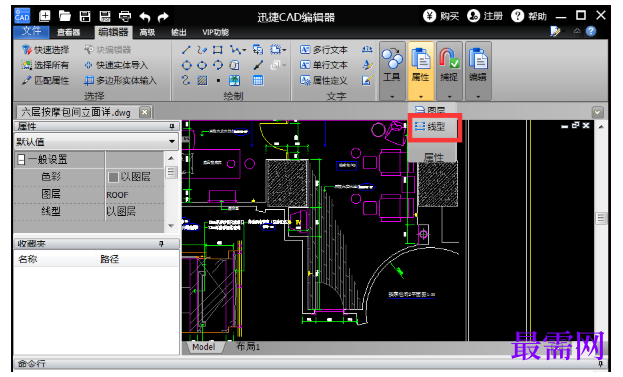Screen dimensions: 623x377
Task: Open the polyline tool dropdown arrow
Action: (244, 50)
